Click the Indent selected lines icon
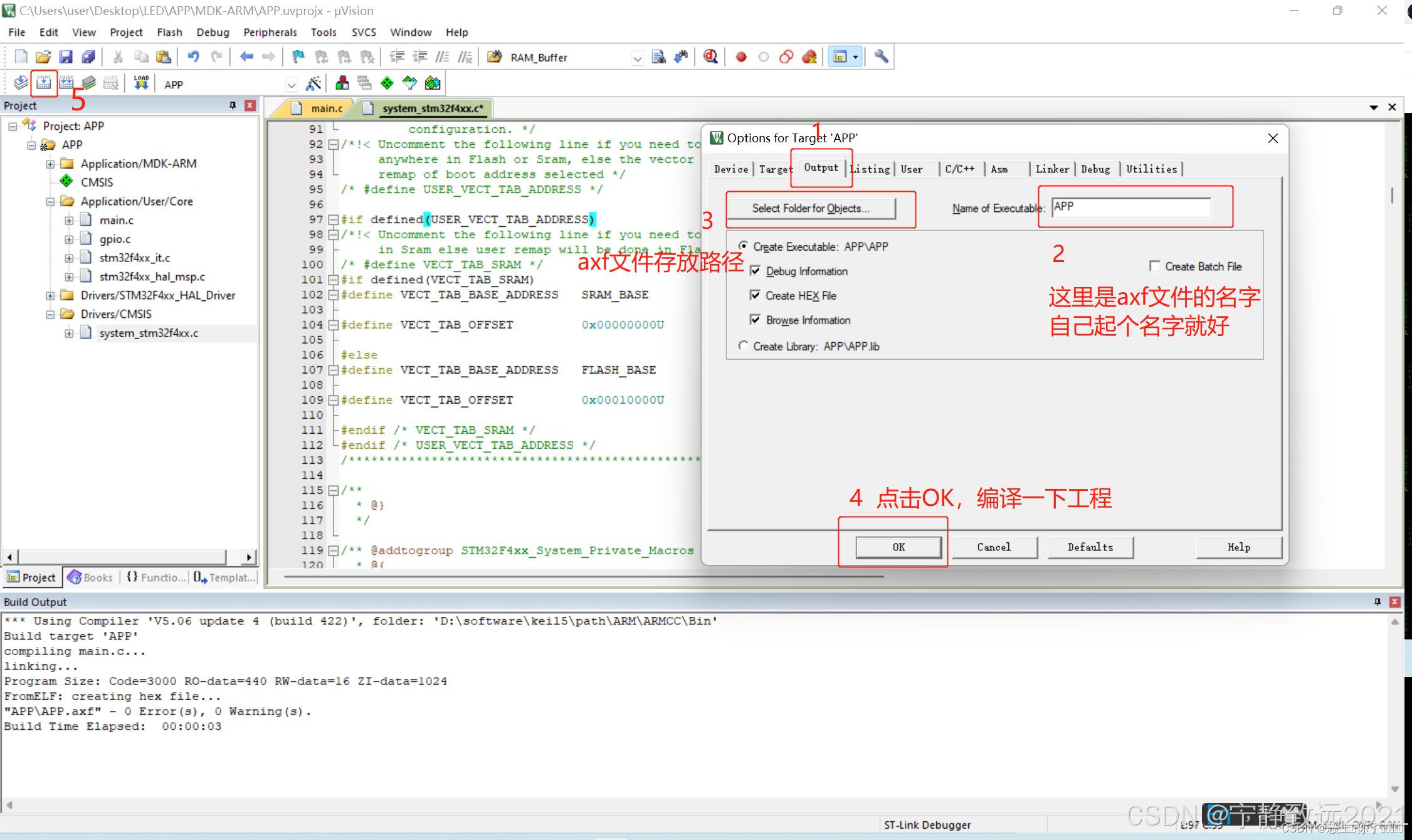 397,57
